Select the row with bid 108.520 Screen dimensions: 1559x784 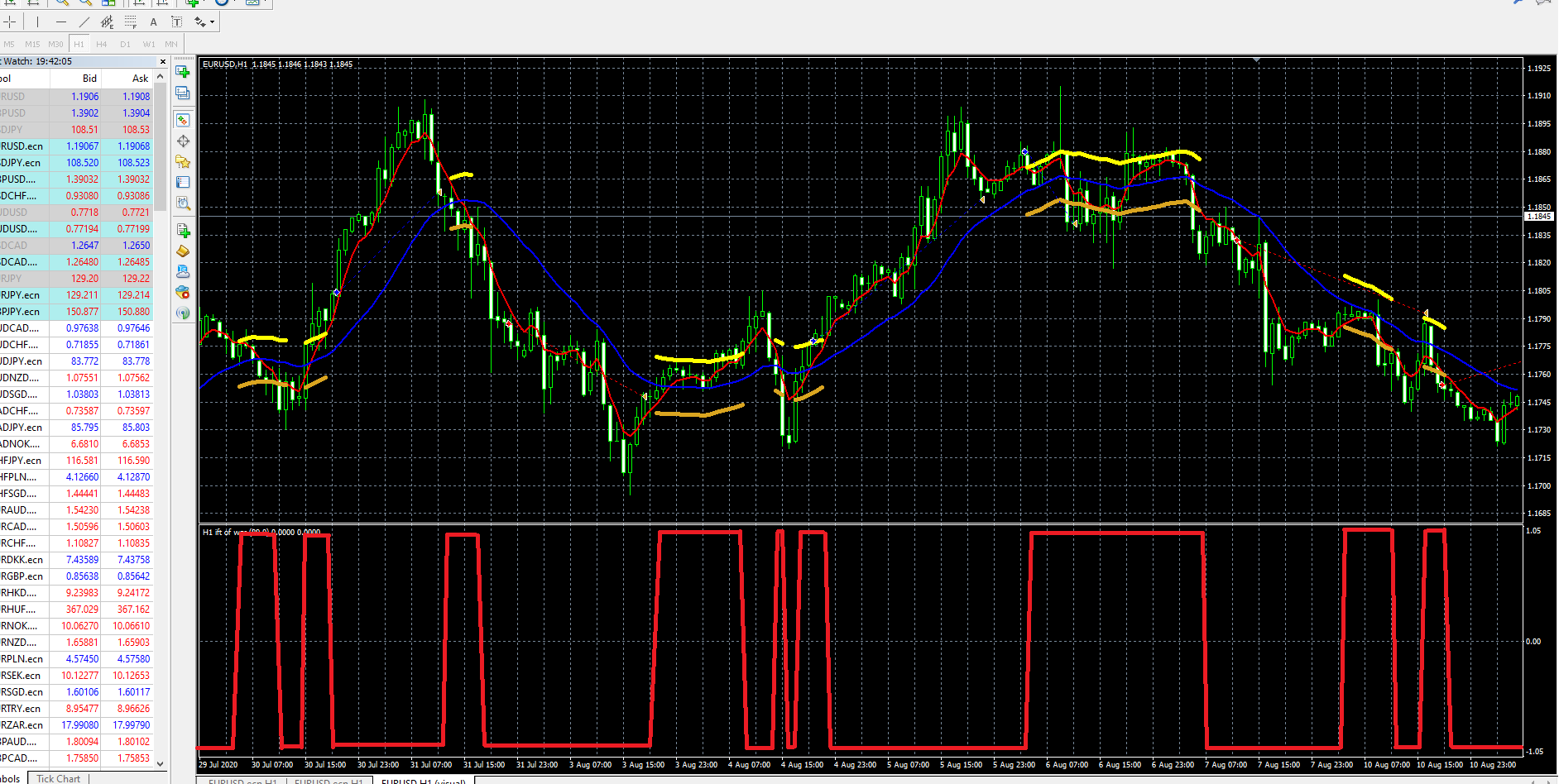(76, 163)
